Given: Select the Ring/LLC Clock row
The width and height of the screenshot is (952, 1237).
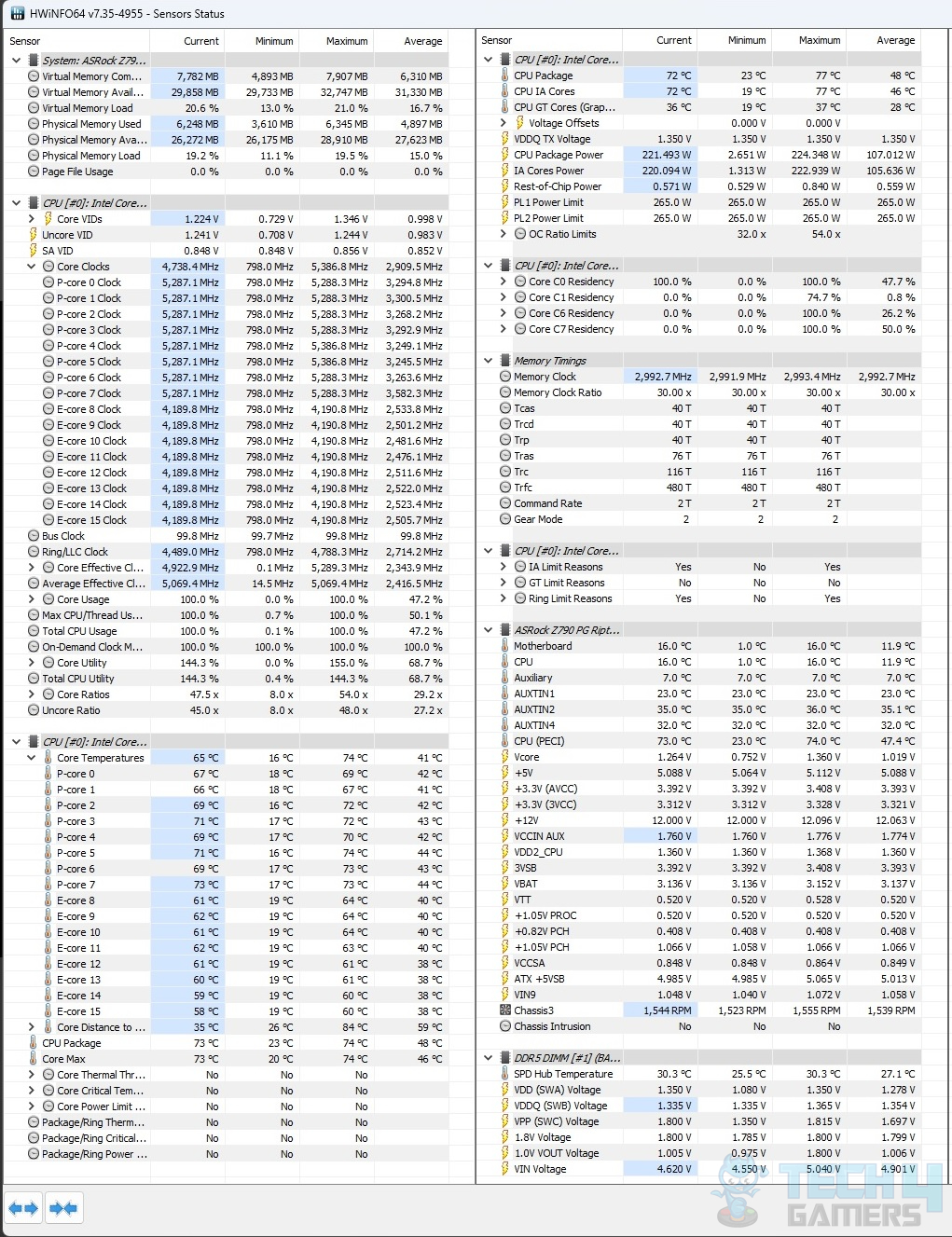Looking at the screenshot, I should pos(227,552).
